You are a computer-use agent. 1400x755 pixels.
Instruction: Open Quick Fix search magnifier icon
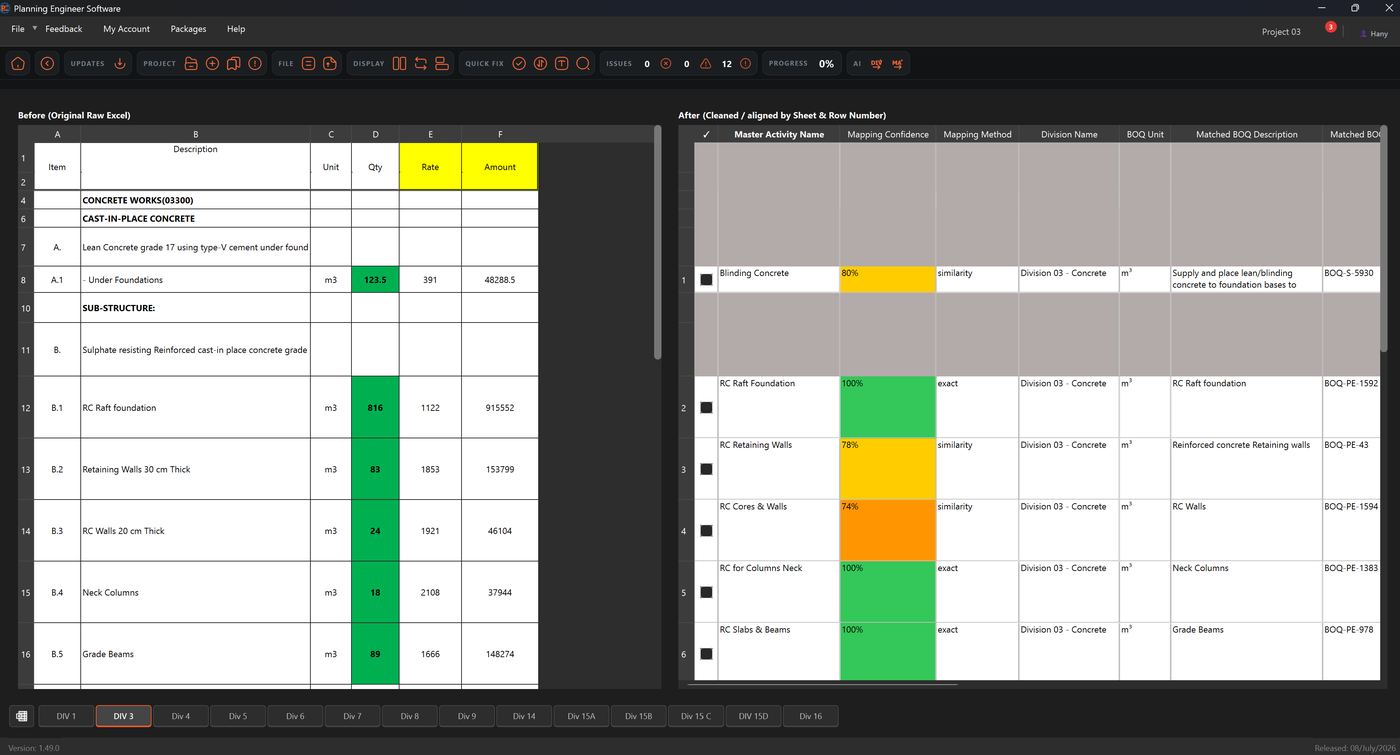pos(583,63)
